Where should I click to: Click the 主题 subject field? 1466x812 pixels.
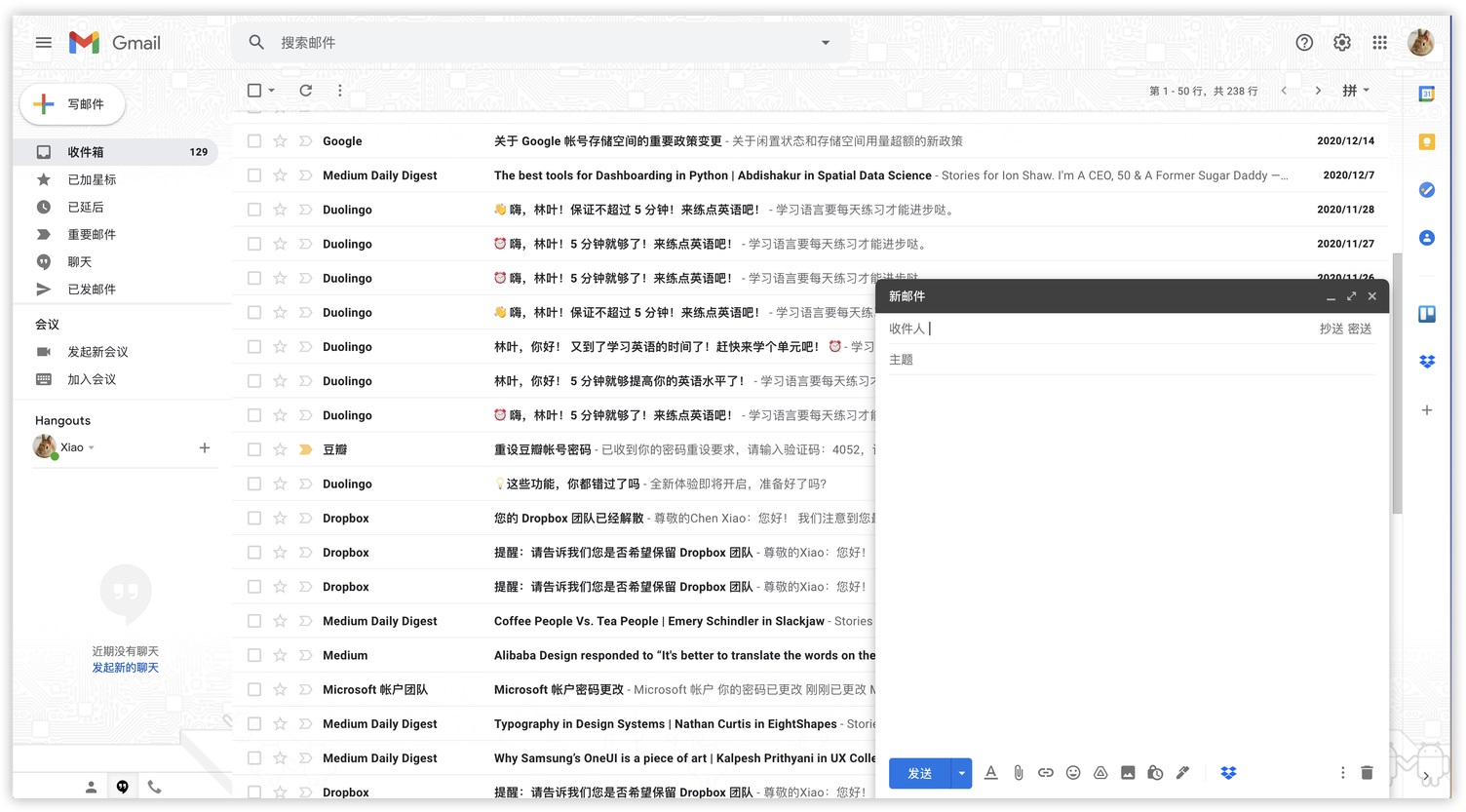(1132, 360)
